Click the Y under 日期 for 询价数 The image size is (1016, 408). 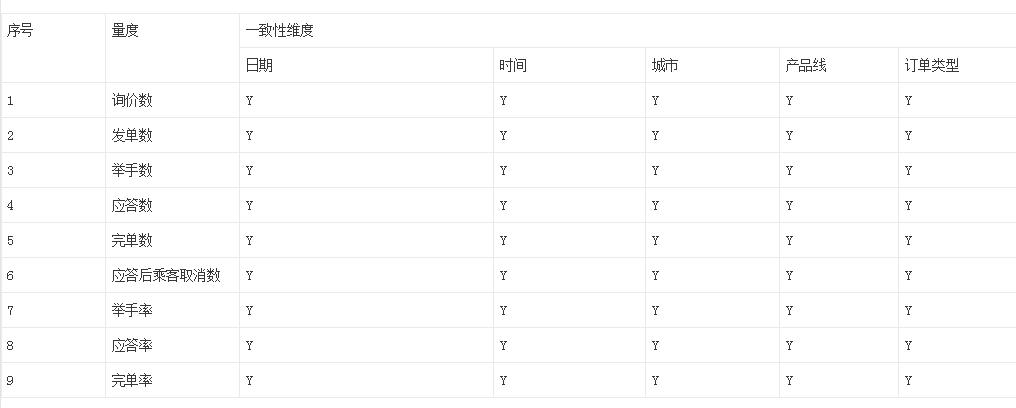point(249,100)
